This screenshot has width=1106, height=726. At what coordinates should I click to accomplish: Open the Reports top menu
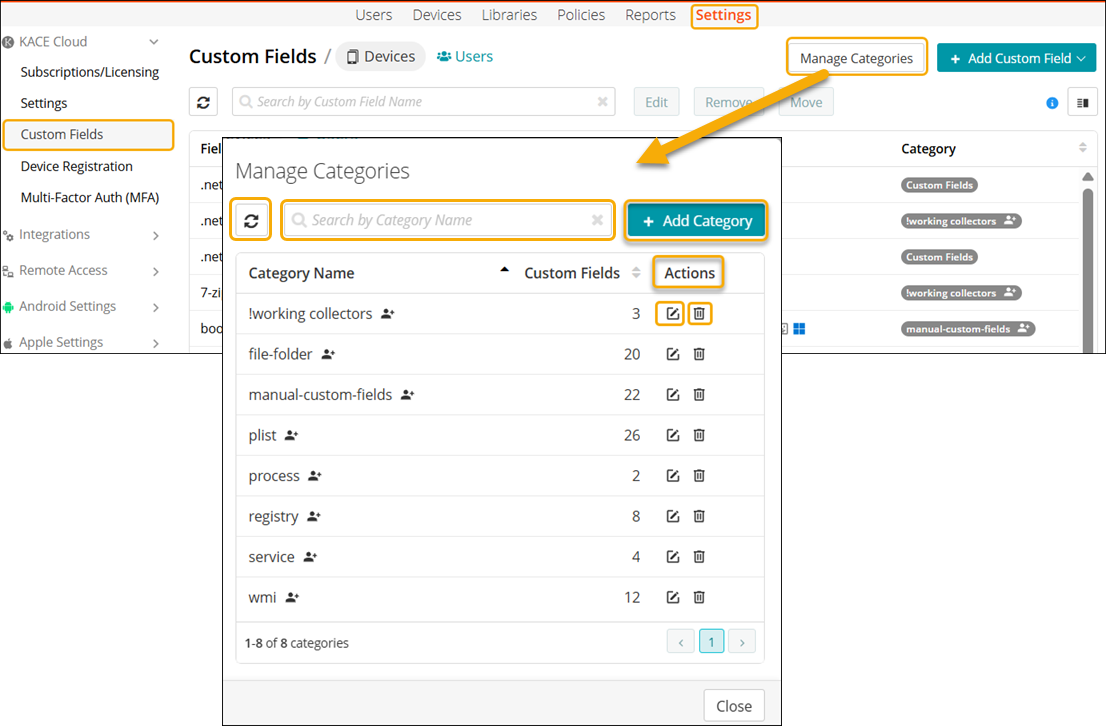coord(650,15)
